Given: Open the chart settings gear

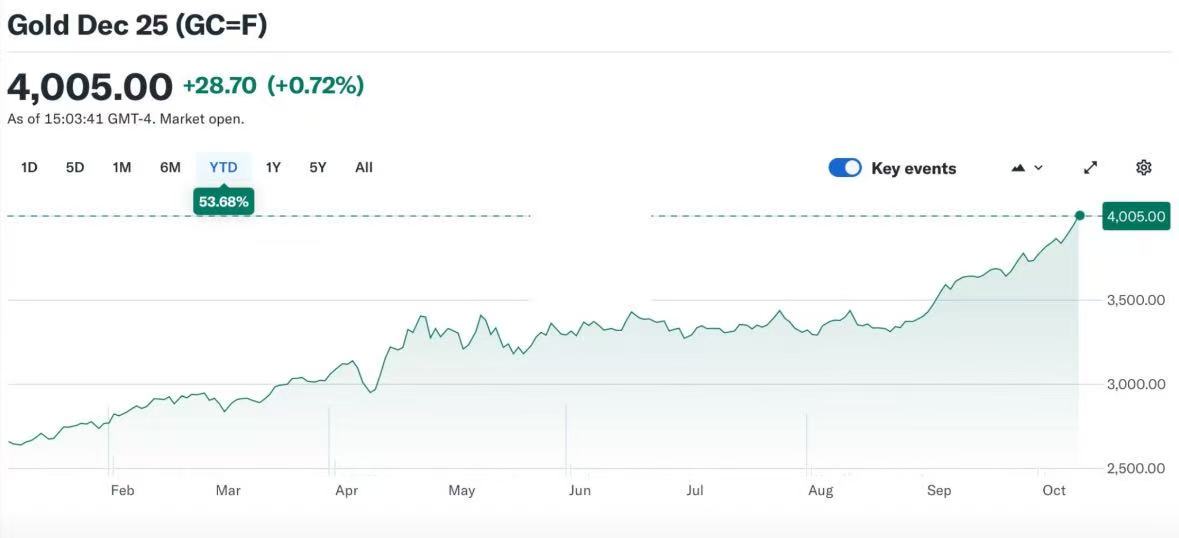Looking at the screenshot, I should pyautogui.click(x=1144, y=168).
